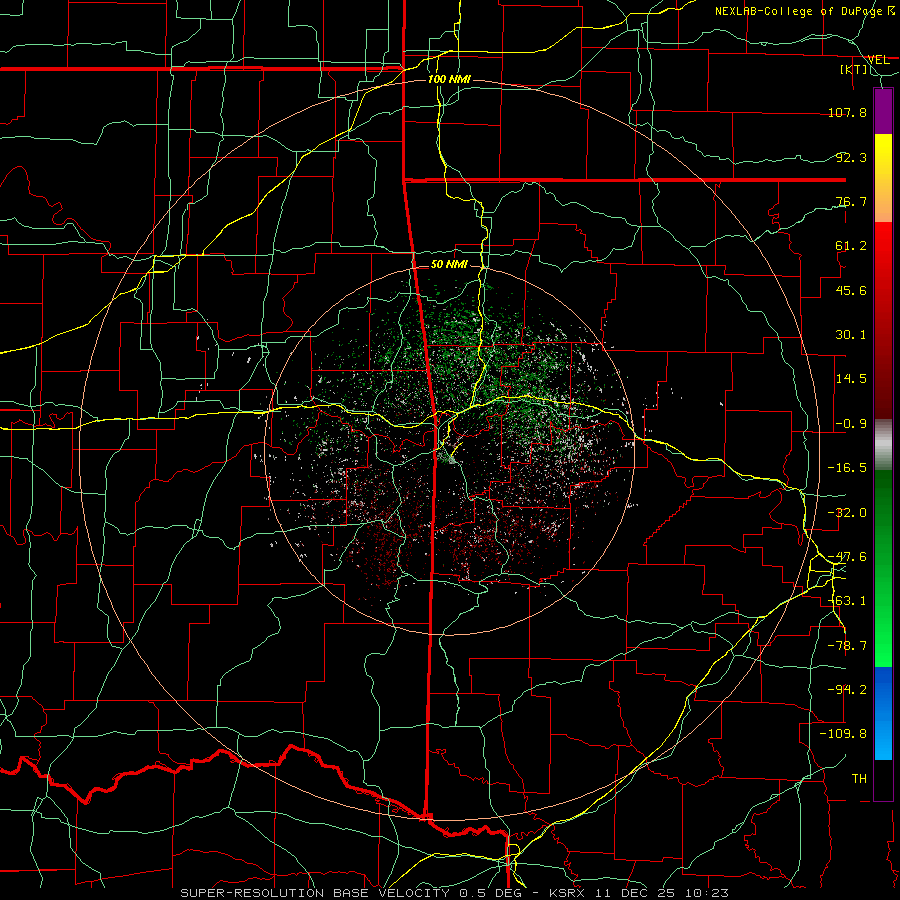Select the 76.7 scale value
Viewport: 900px width, 900px height.
(x=851, y=201)
